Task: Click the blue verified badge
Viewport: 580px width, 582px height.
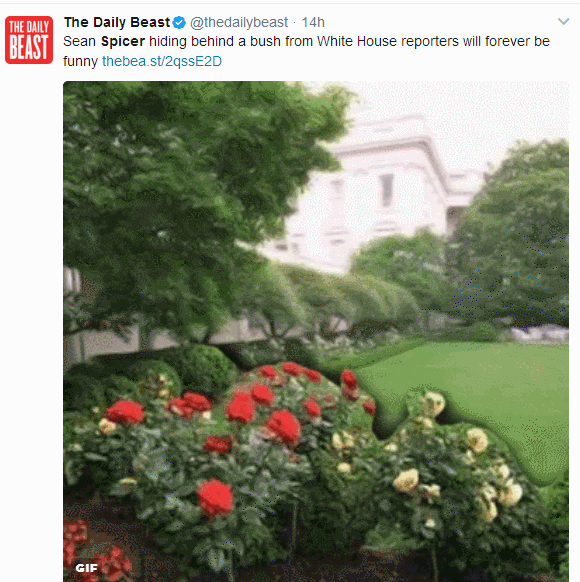Action: coord(180,23)
